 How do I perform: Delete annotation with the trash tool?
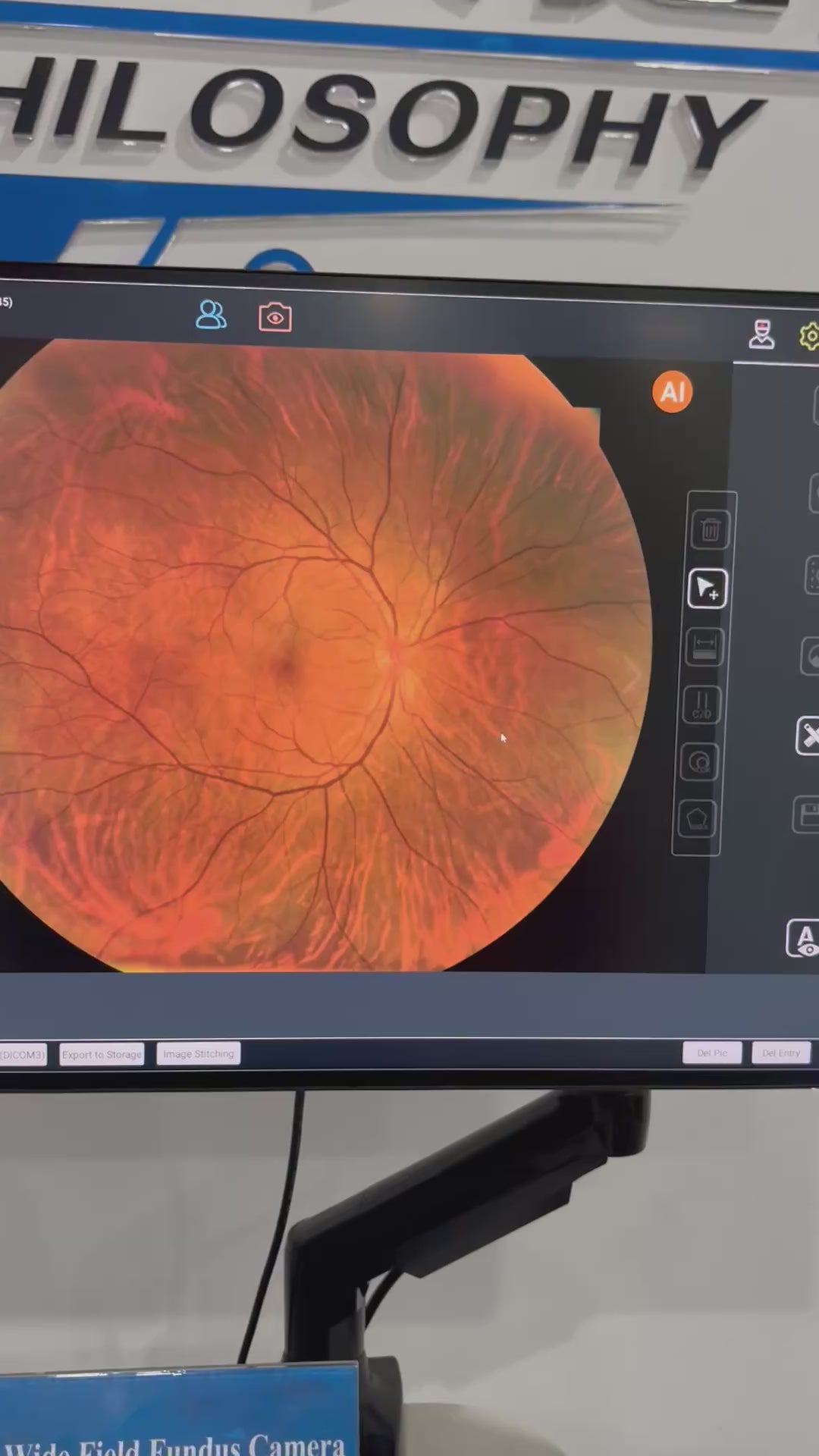[x=710, y=529]
